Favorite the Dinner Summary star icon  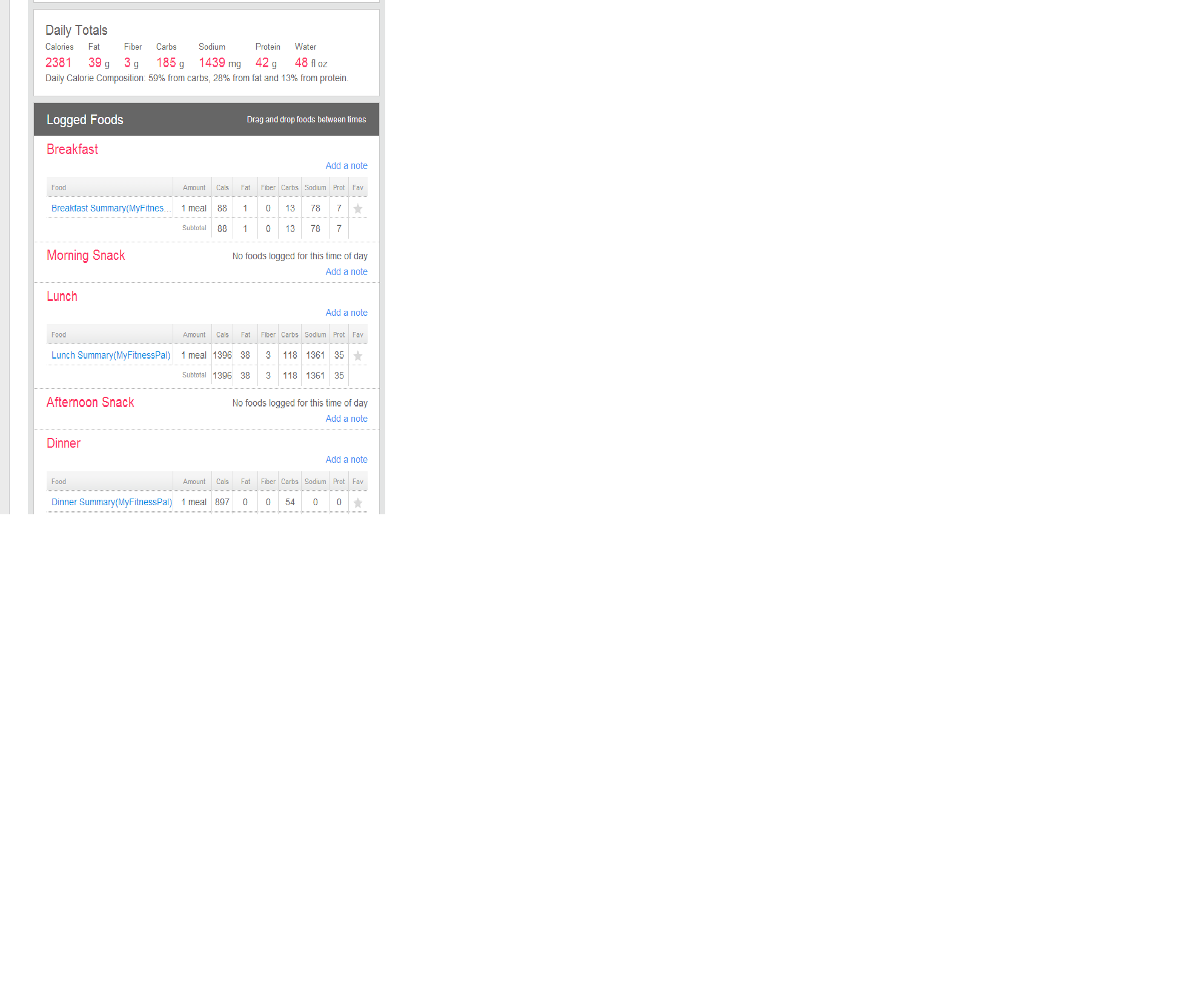coord(358,503)
